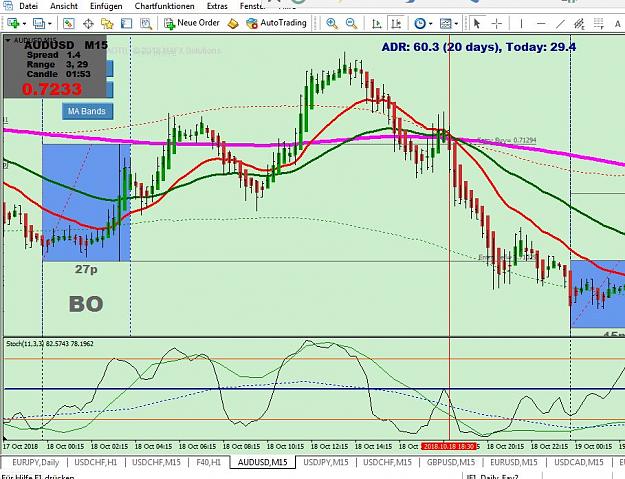The image size is (625, 479).
Task: Open the Market Watch icon
Action: (x=69, y=24)
